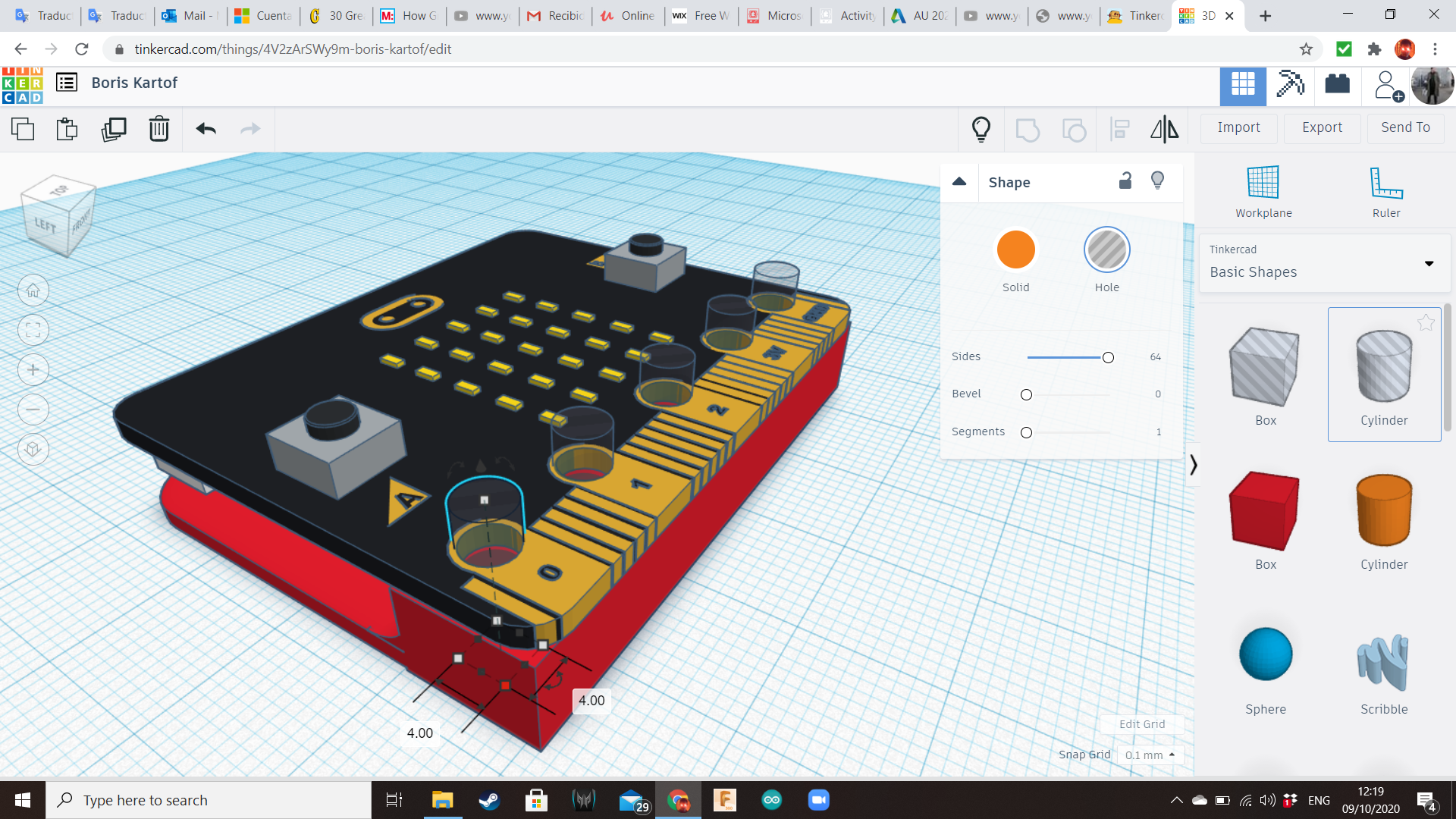Delete the selected object
The height and width of the screenshot is (819, 1456).
coord(158,129)
